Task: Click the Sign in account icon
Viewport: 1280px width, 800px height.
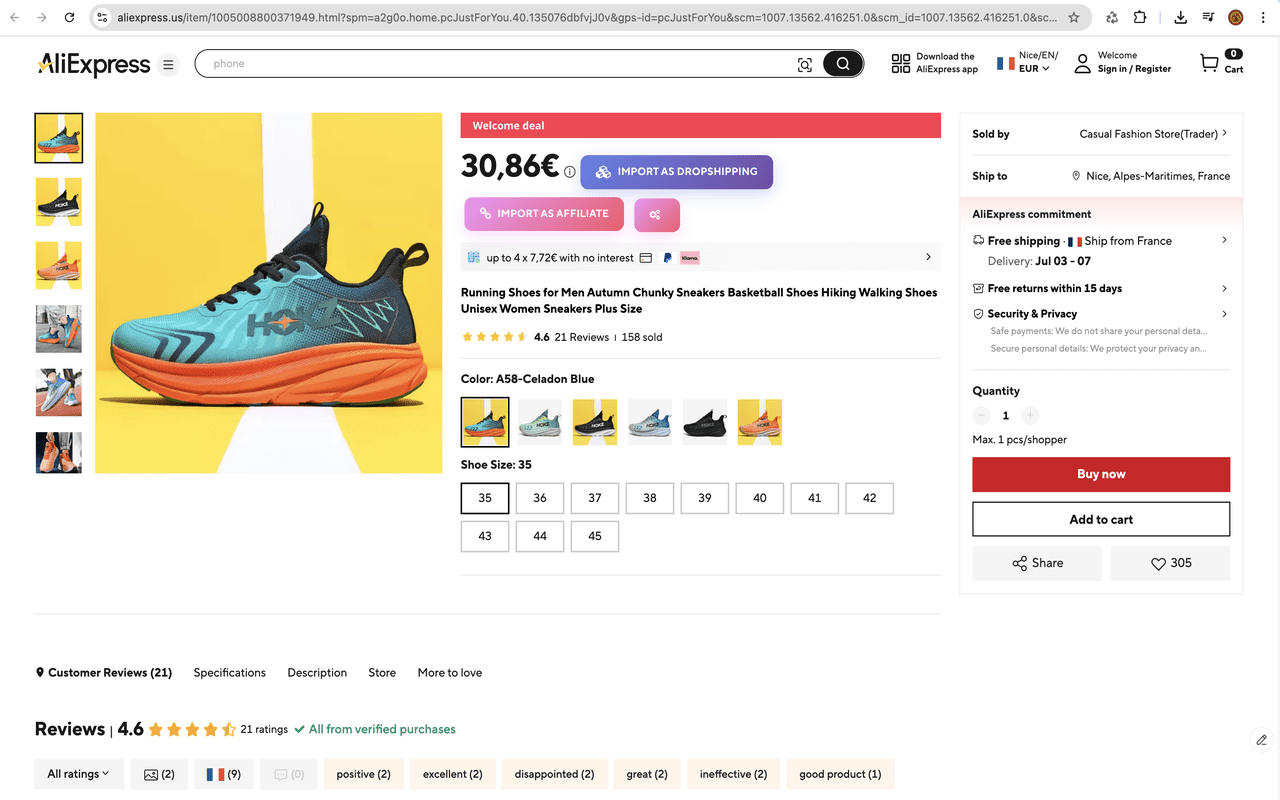Action: point(1083,63)
